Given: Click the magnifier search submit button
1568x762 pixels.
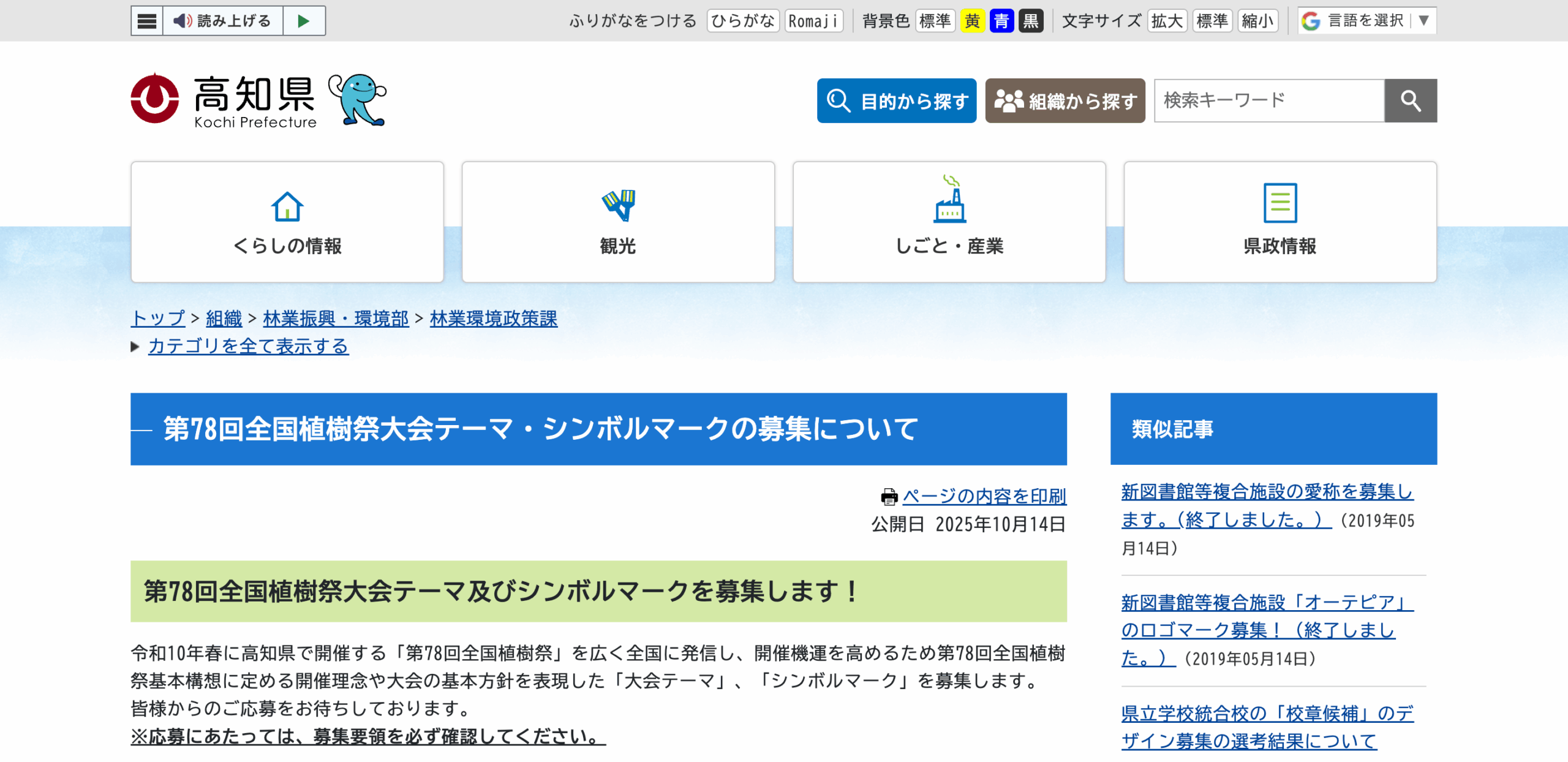Looking at the screenshot, I should pyautogui.click(x=1410, y=100).
